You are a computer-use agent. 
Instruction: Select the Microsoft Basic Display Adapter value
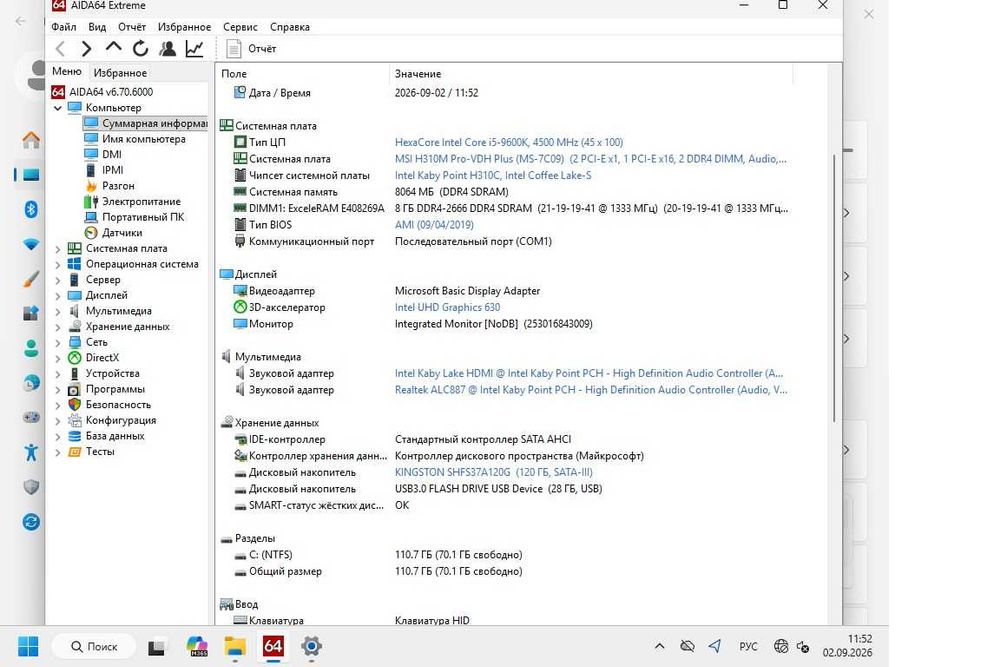pos(467,291)
